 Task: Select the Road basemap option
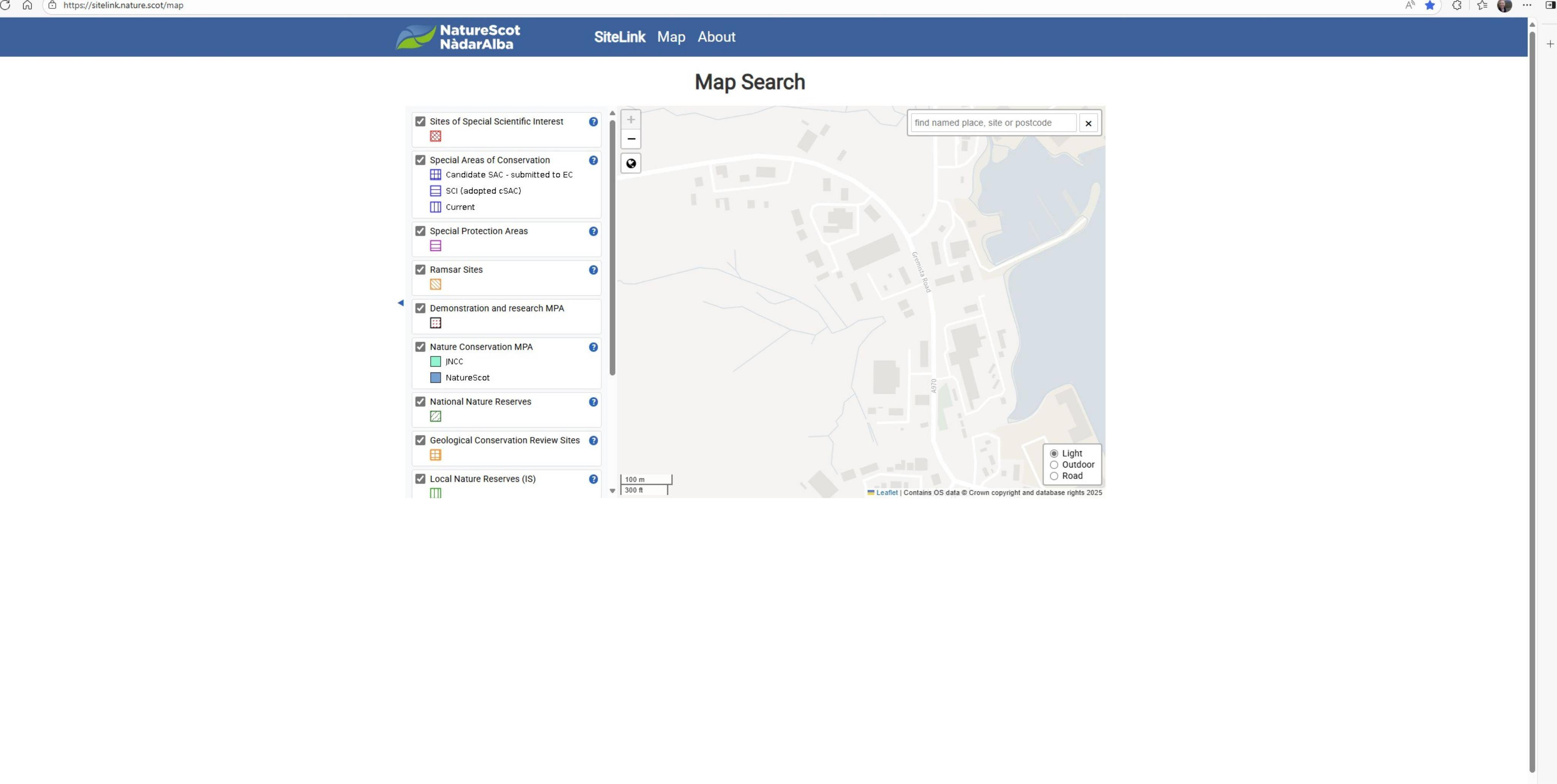pyautogui.click(x=1054, y=476)
